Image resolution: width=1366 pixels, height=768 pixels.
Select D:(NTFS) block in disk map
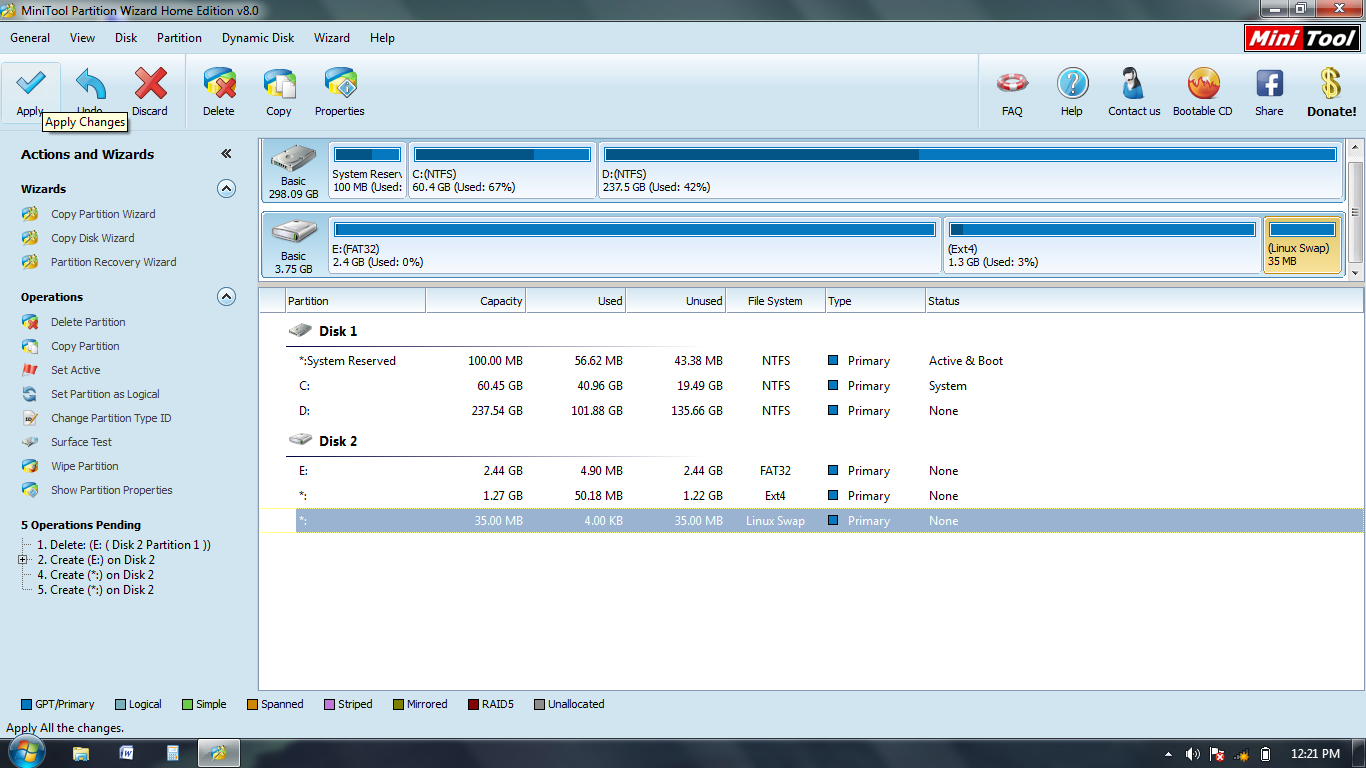point(970,170)
